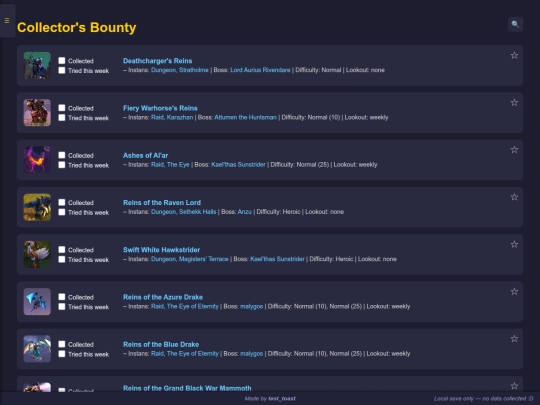
Task: Follow malygos boss link in Blue Drake row
Action: [251, 353]
